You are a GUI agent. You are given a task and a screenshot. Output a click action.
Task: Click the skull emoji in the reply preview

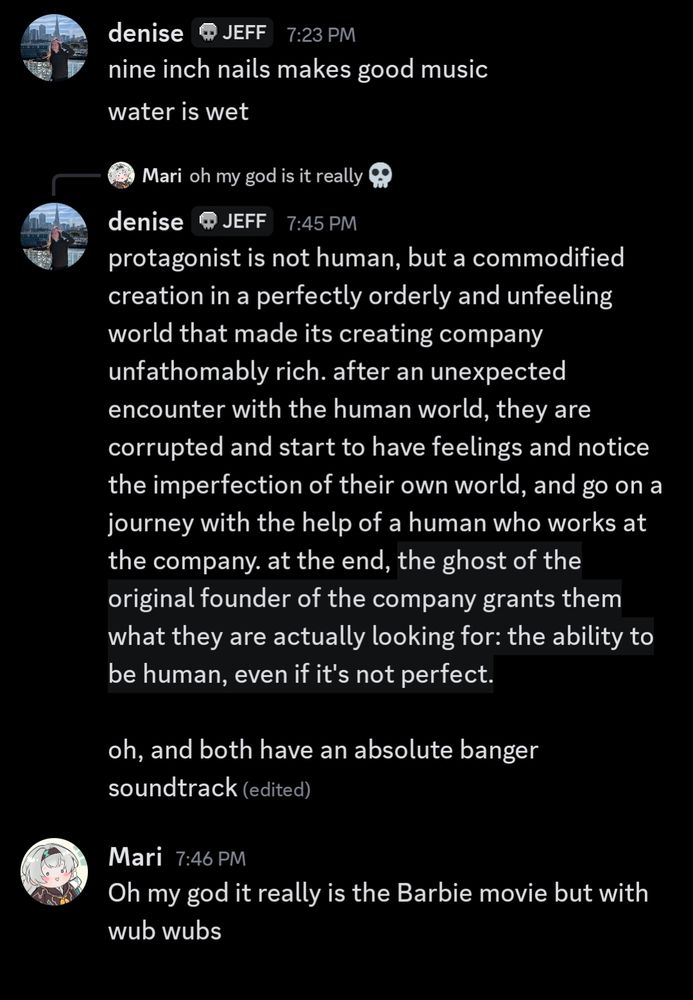380,176
